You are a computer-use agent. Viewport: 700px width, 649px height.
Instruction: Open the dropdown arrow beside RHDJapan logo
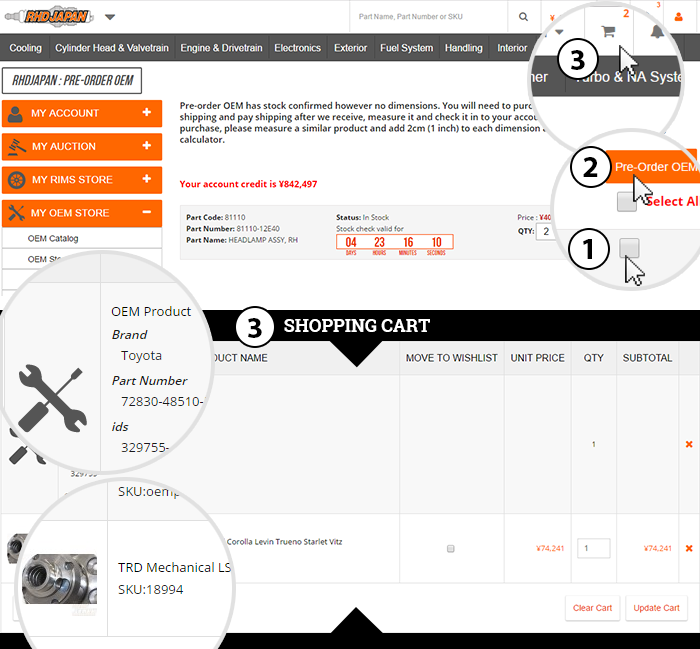coord(110,17)
